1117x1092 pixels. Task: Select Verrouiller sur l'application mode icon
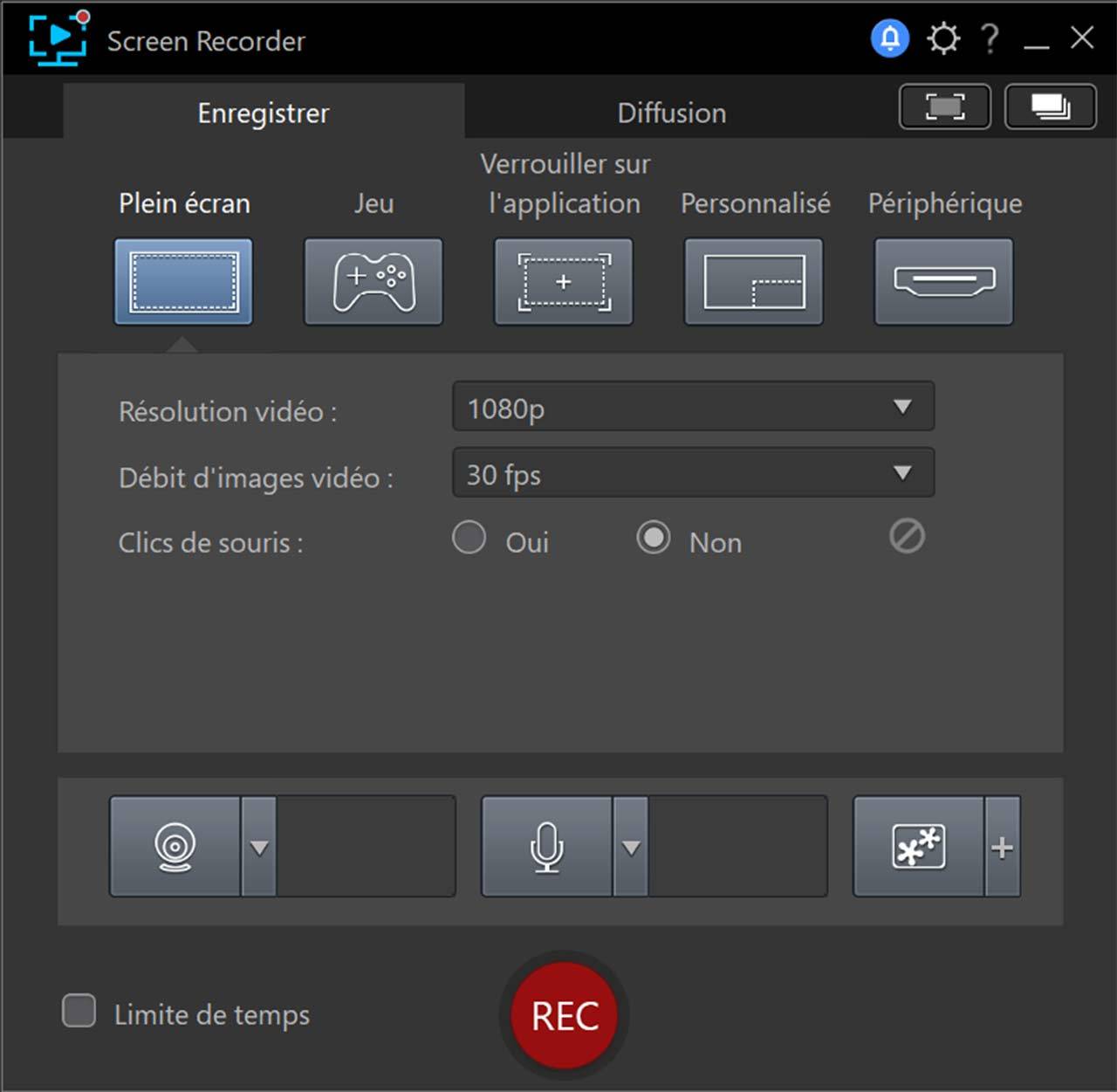tap(563, 282)
